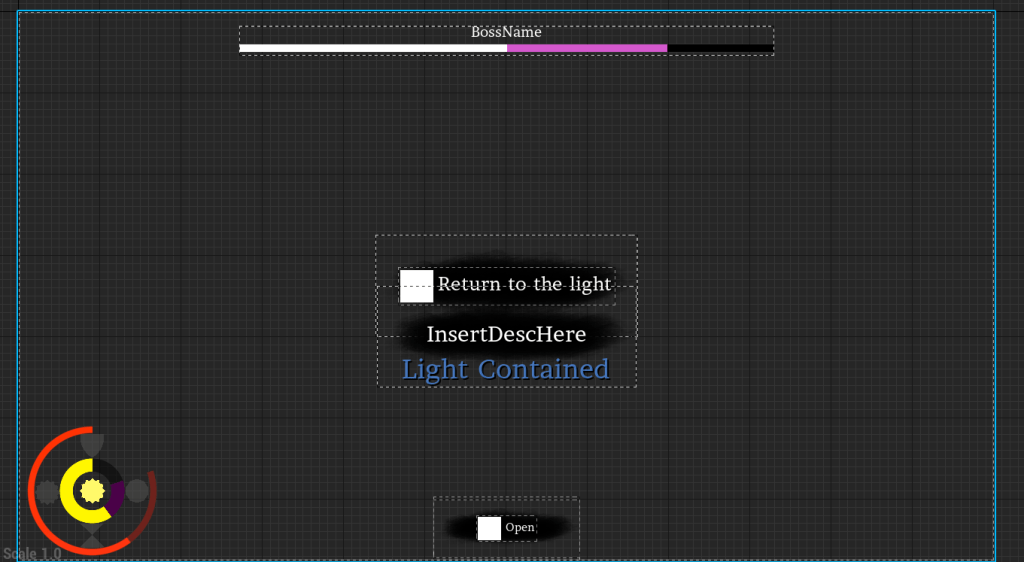Select the BossName text label
The width and height of the screenshot is (1024, 562).
point(506,33)
